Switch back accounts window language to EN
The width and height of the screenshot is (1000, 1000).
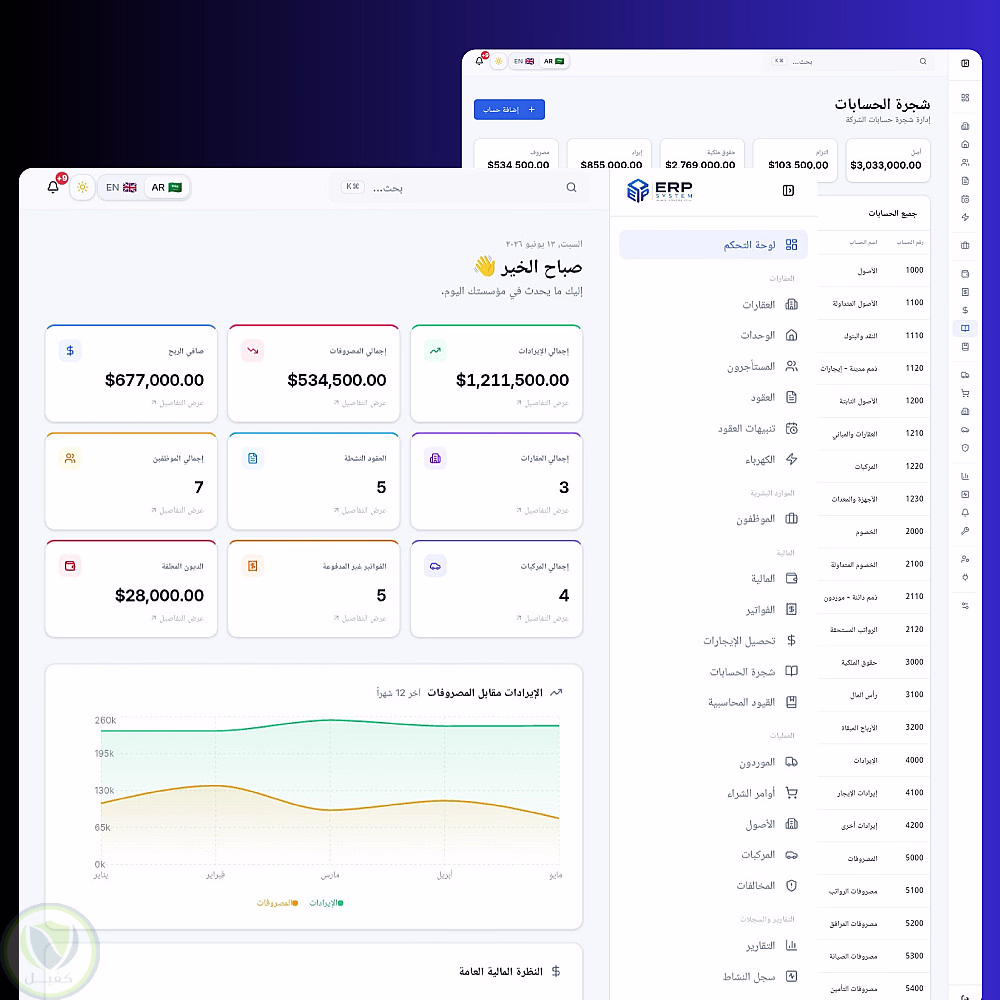pyautogui.click(x=524, y=61)
